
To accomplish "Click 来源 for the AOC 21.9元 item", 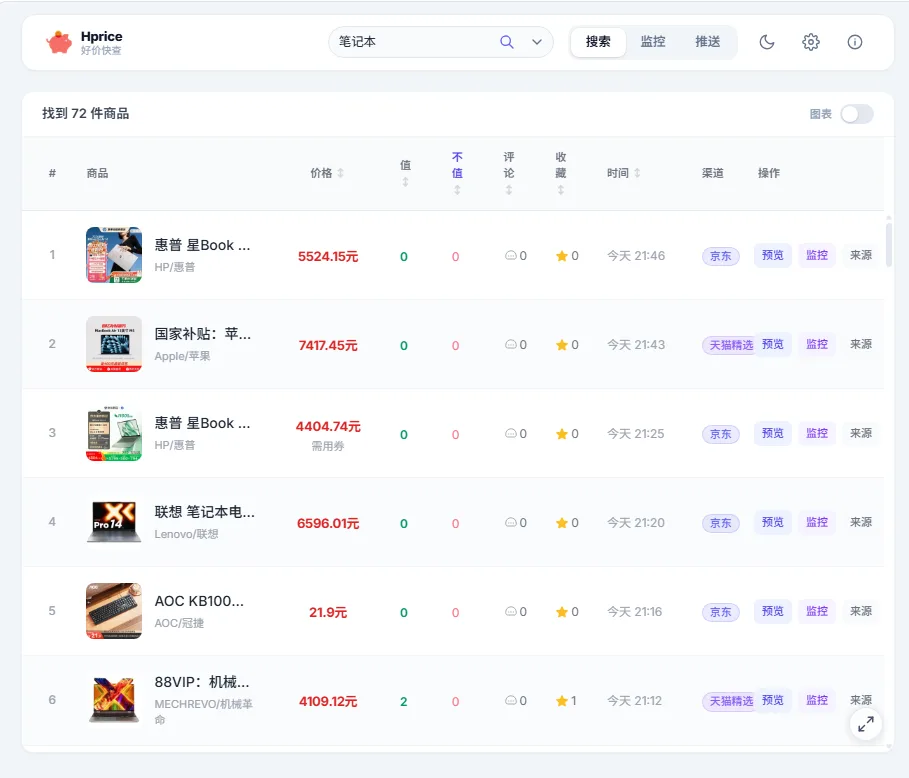I will 861,611.
